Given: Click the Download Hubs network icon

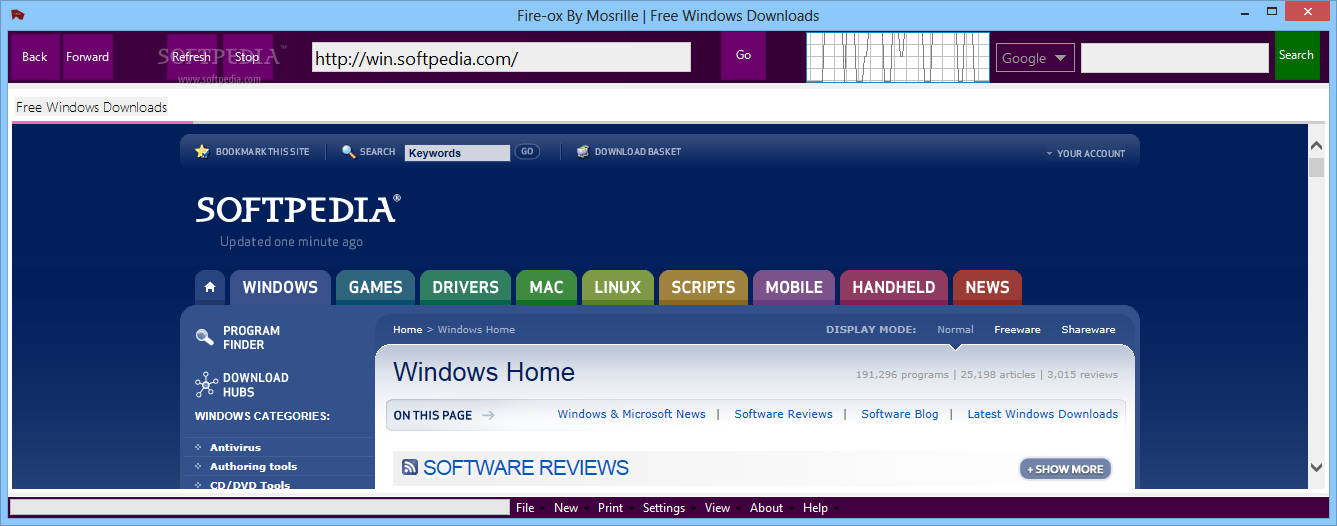Looking at the screenshot, I should [x=206, y=384].
